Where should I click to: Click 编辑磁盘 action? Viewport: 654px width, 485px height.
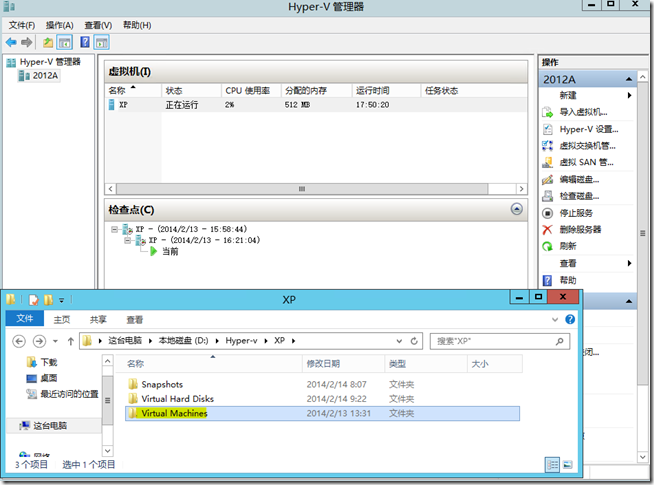(x=579, y=179)
